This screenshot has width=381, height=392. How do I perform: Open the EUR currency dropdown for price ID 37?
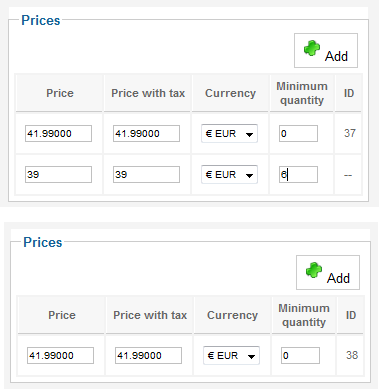click(x=229, y=134)
